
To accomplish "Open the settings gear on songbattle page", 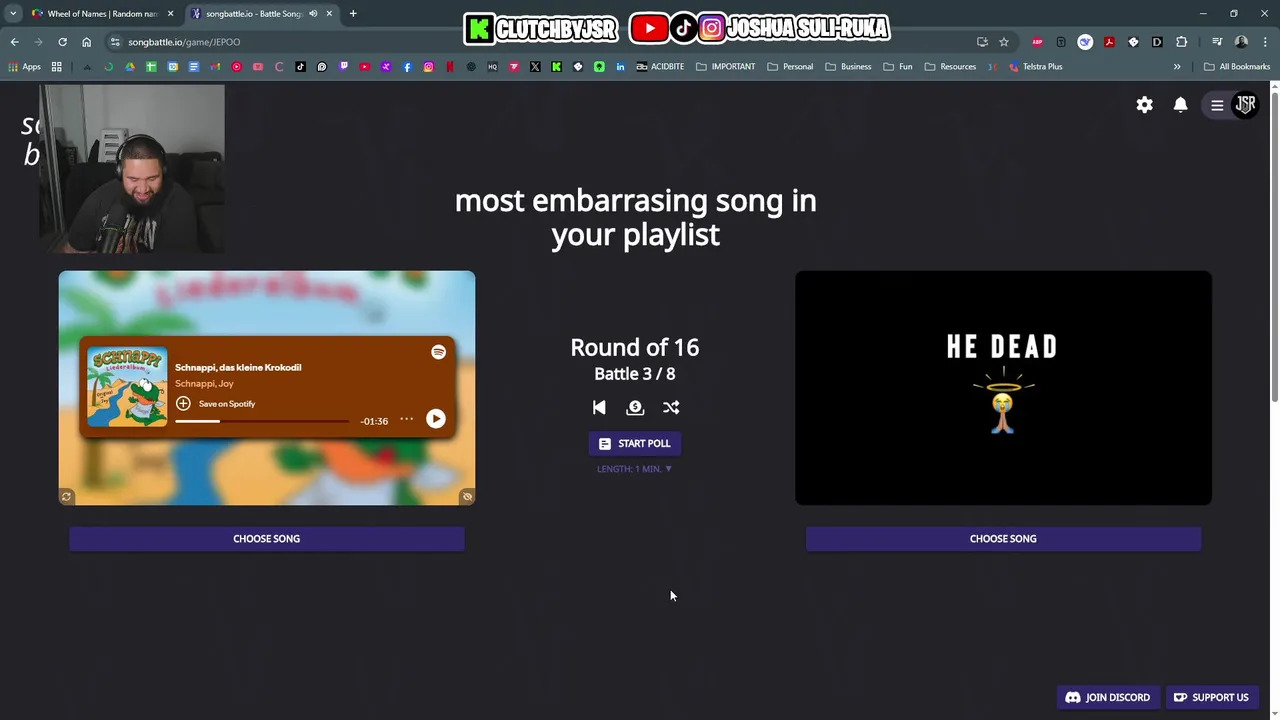I will (1144, 105).
